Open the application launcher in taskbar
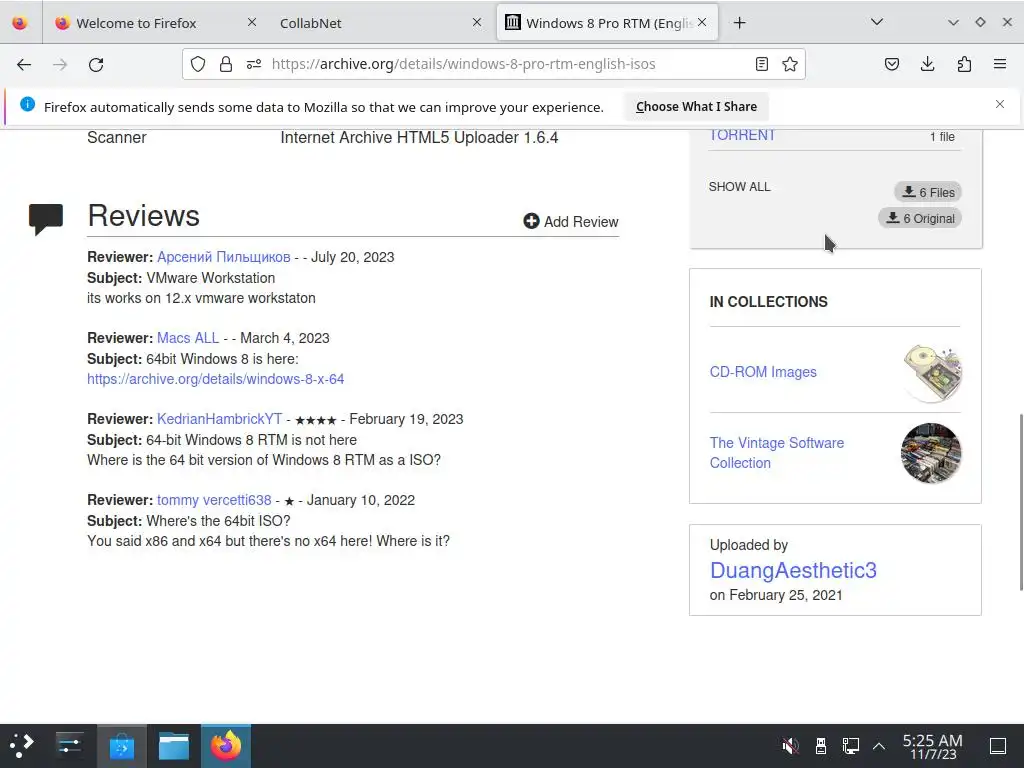Viewport: 1024px width, 768px height. click(x=22, y=745)
